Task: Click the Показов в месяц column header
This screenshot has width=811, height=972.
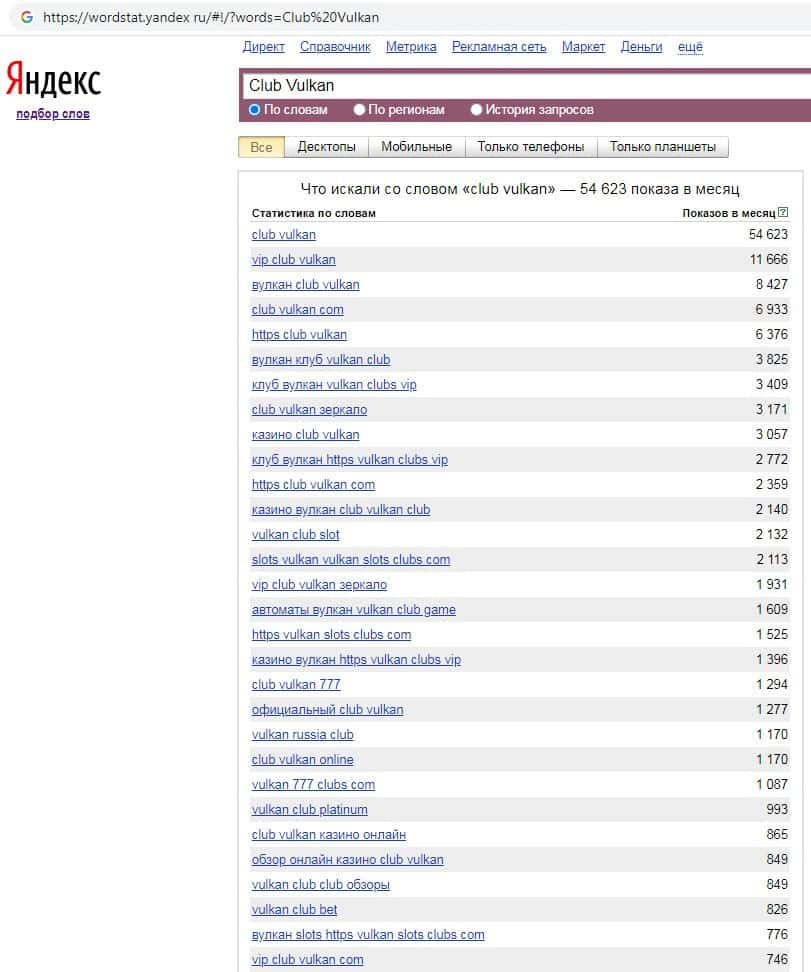Action: pyautogui.click(x=729, y=213)
